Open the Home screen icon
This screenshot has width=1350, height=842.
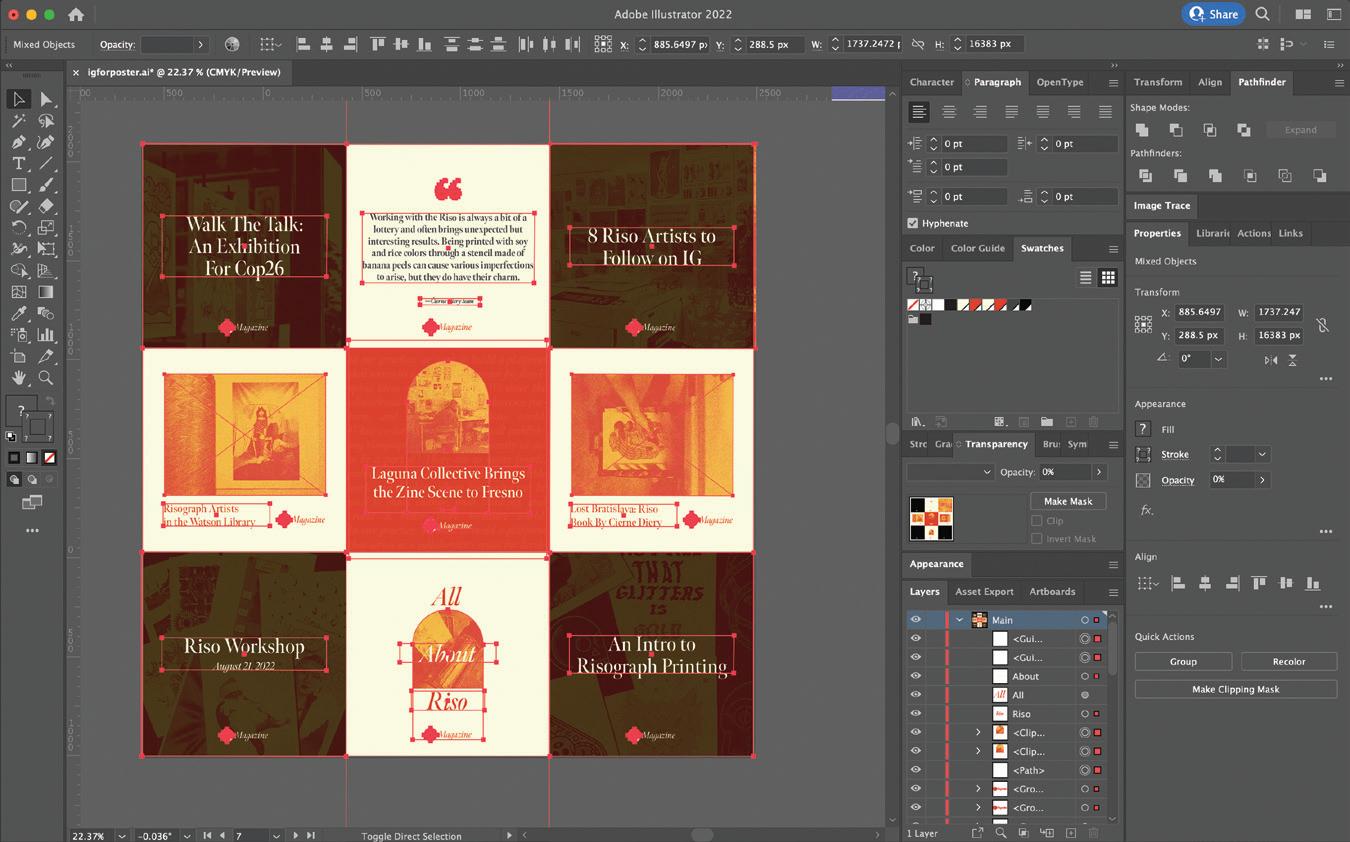coord(76,15)
